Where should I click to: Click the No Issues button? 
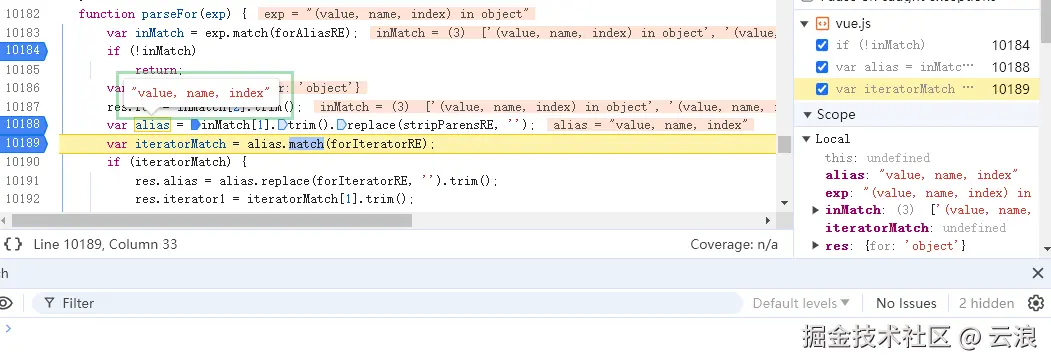tap(906, 303)
